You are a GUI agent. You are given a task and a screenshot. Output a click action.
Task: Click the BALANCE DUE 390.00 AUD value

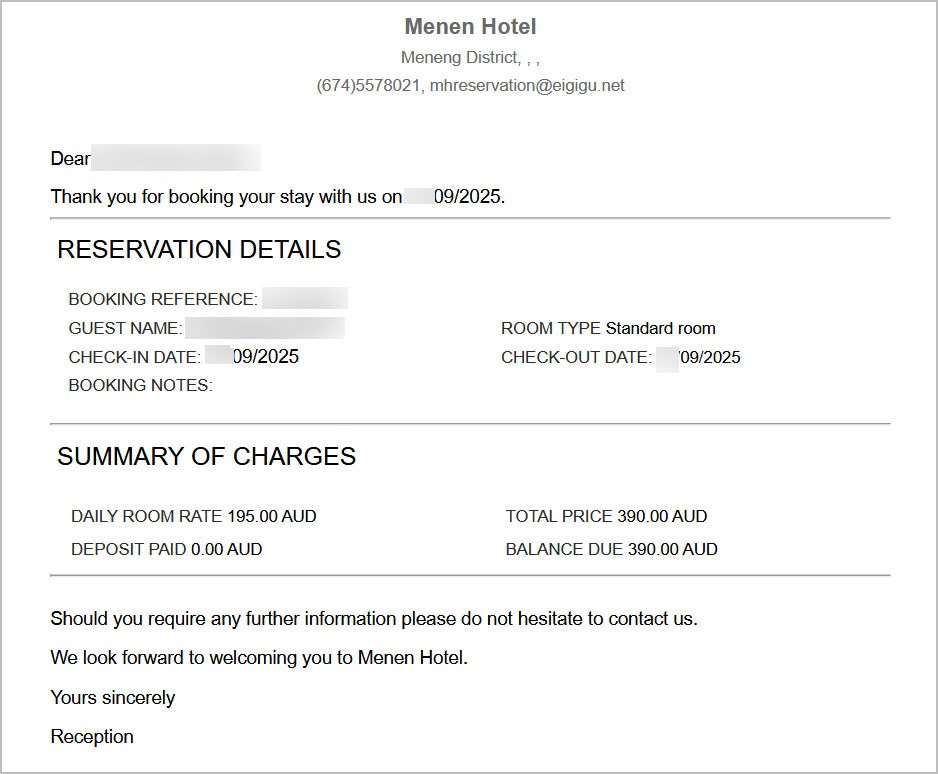tap(672, 549)
